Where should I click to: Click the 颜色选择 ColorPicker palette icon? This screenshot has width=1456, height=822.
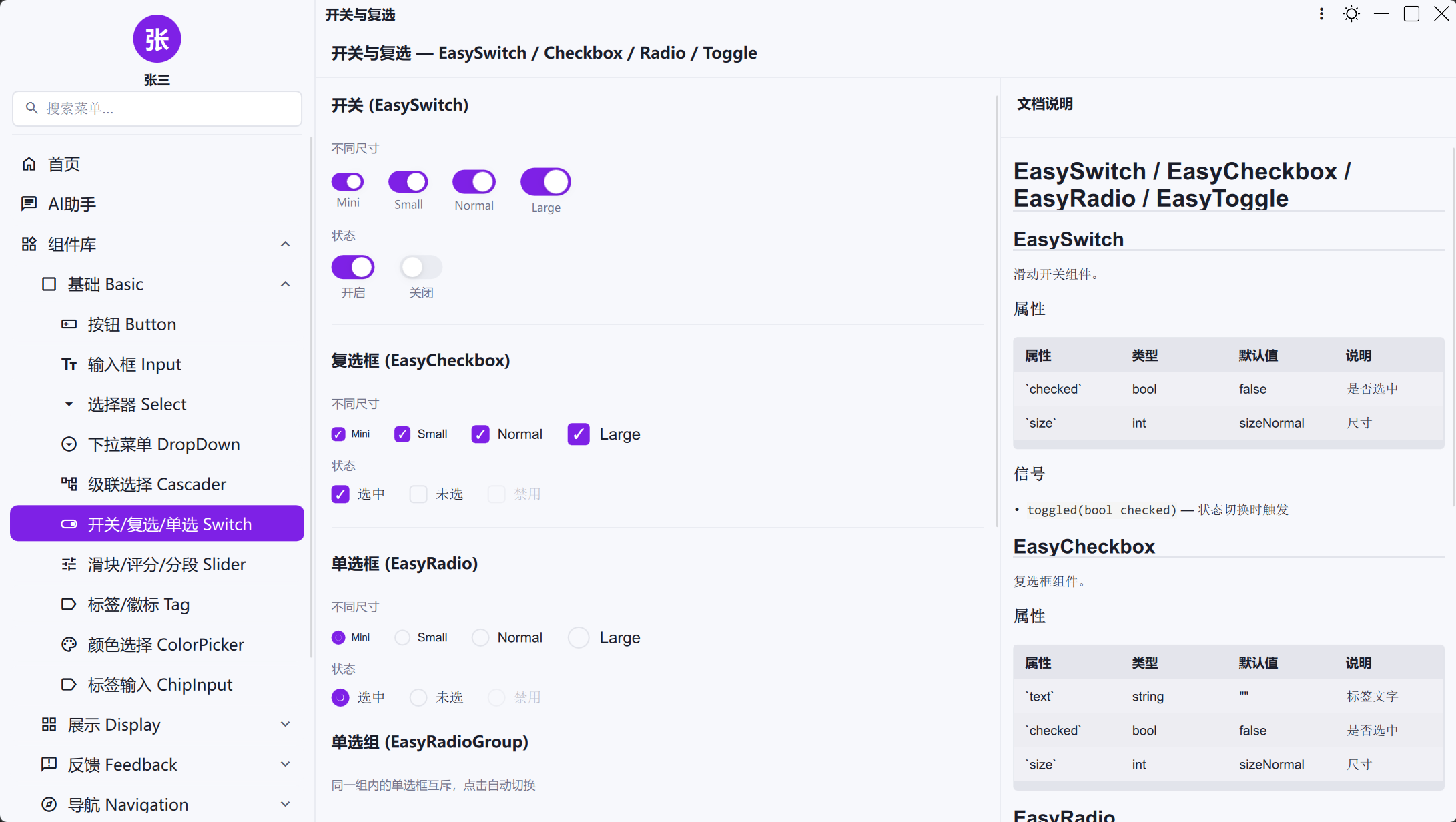click(x=69, y=645)
